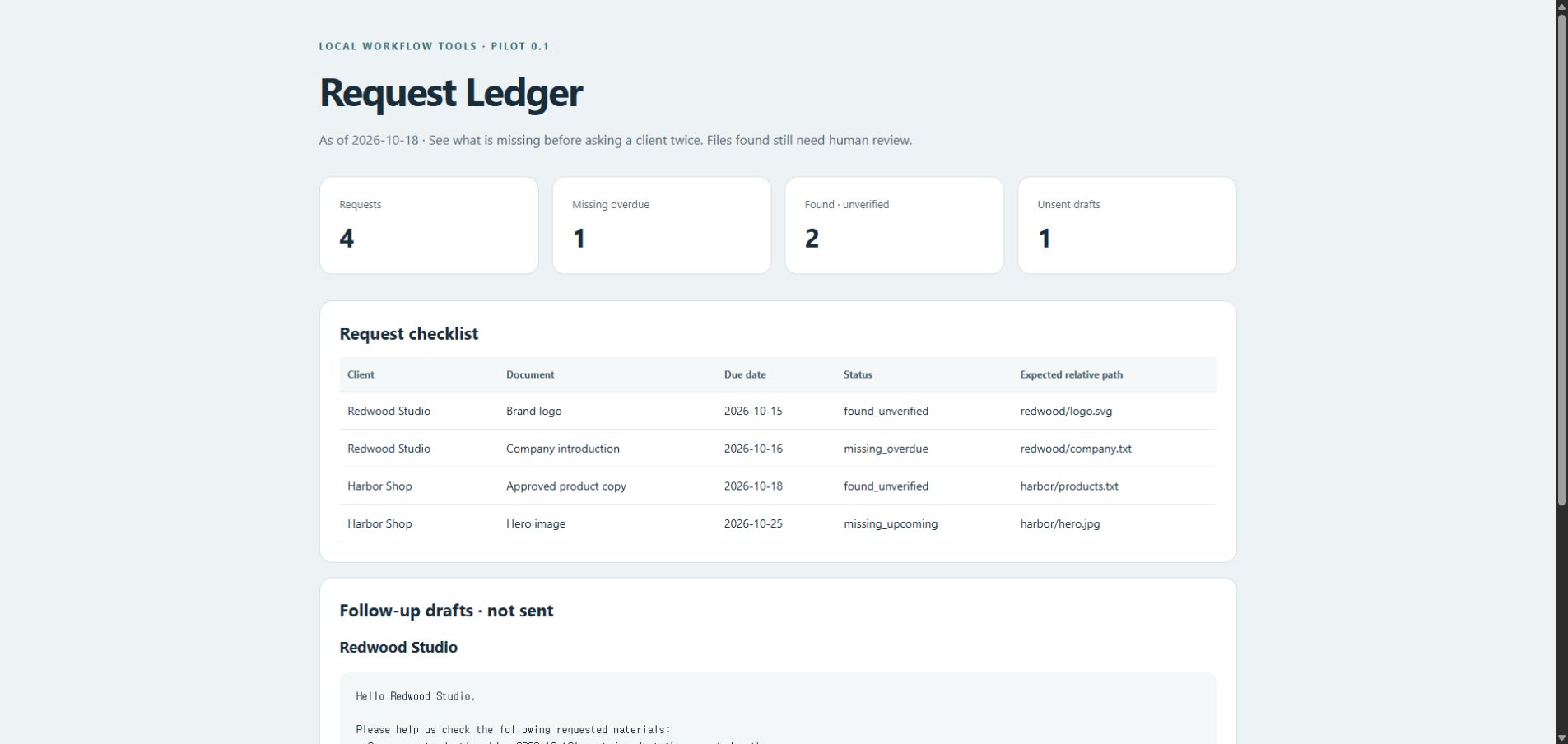Screen dimensions: 1568x744
Task: Click the missing_overdue status cell
Action: (x=886, y=449)
